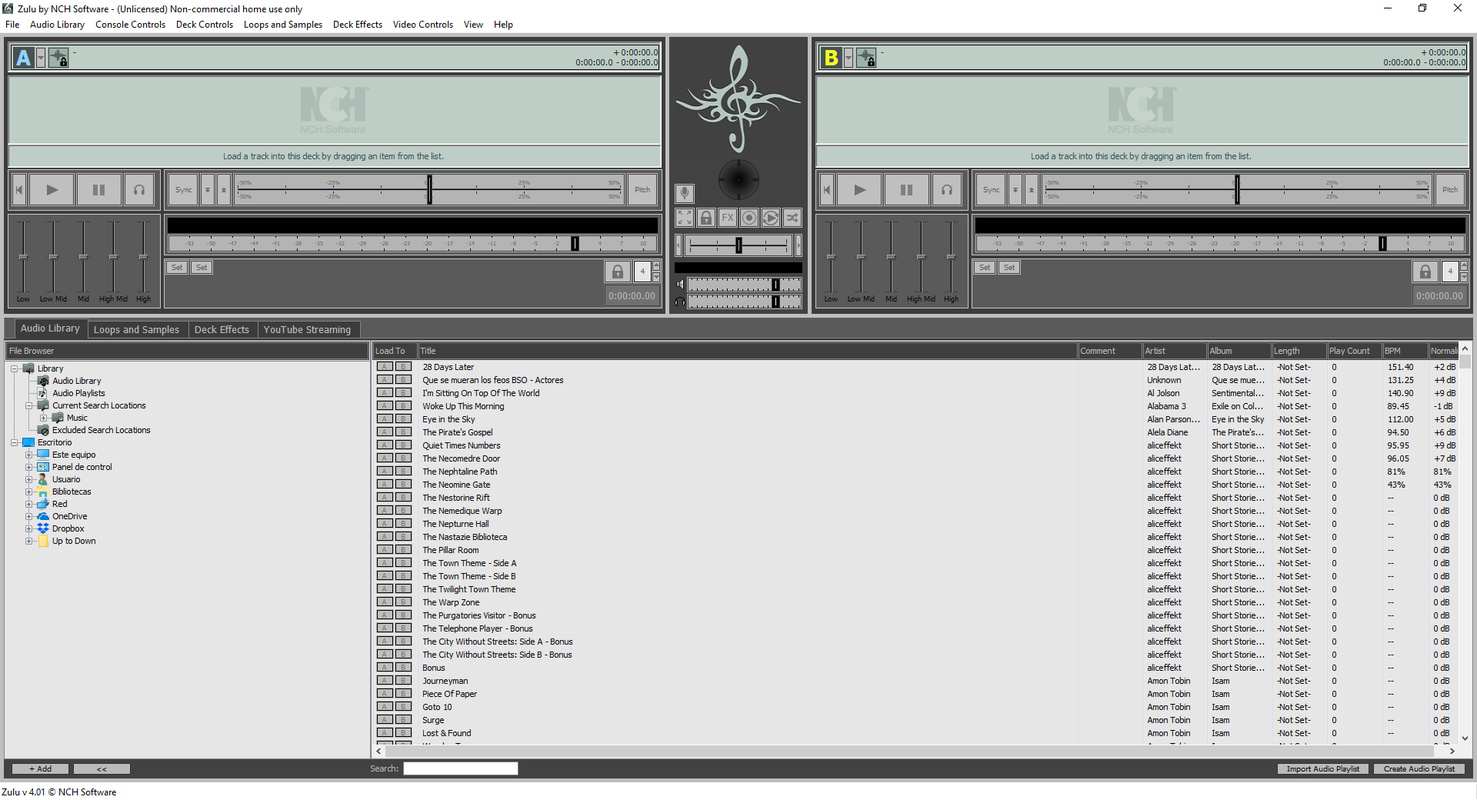
Task: Collapse the Escritorio tree node
Action: tap(15, 442)
